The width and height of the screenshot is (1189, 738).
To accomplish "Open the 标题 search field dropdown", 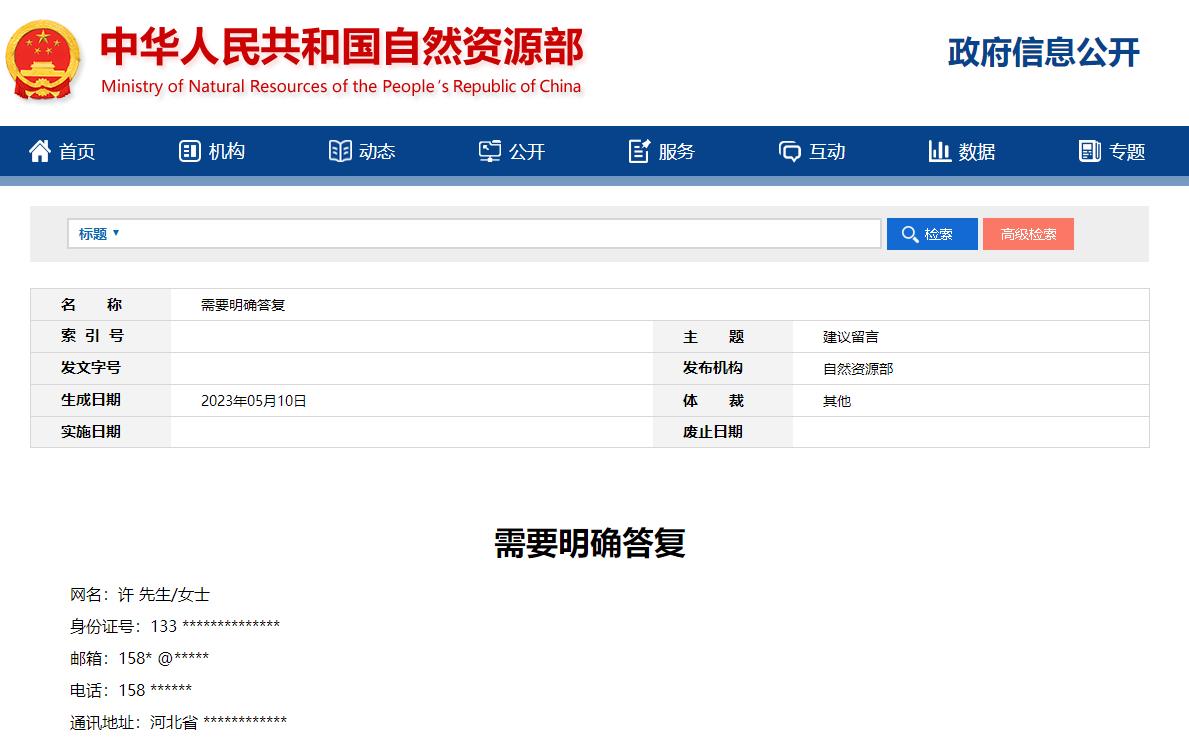I will tap(99, 234).
